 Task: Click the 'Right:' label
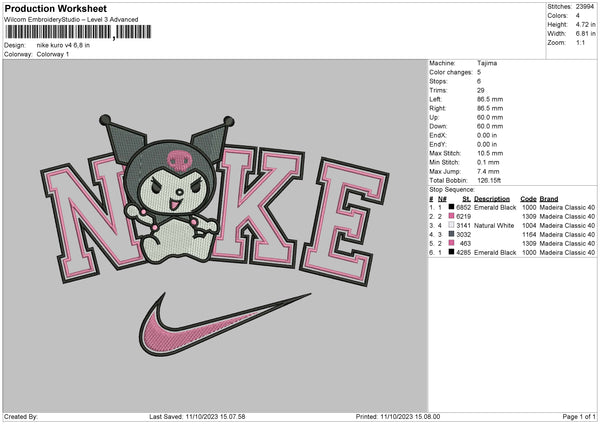click(x=437, y=108)
